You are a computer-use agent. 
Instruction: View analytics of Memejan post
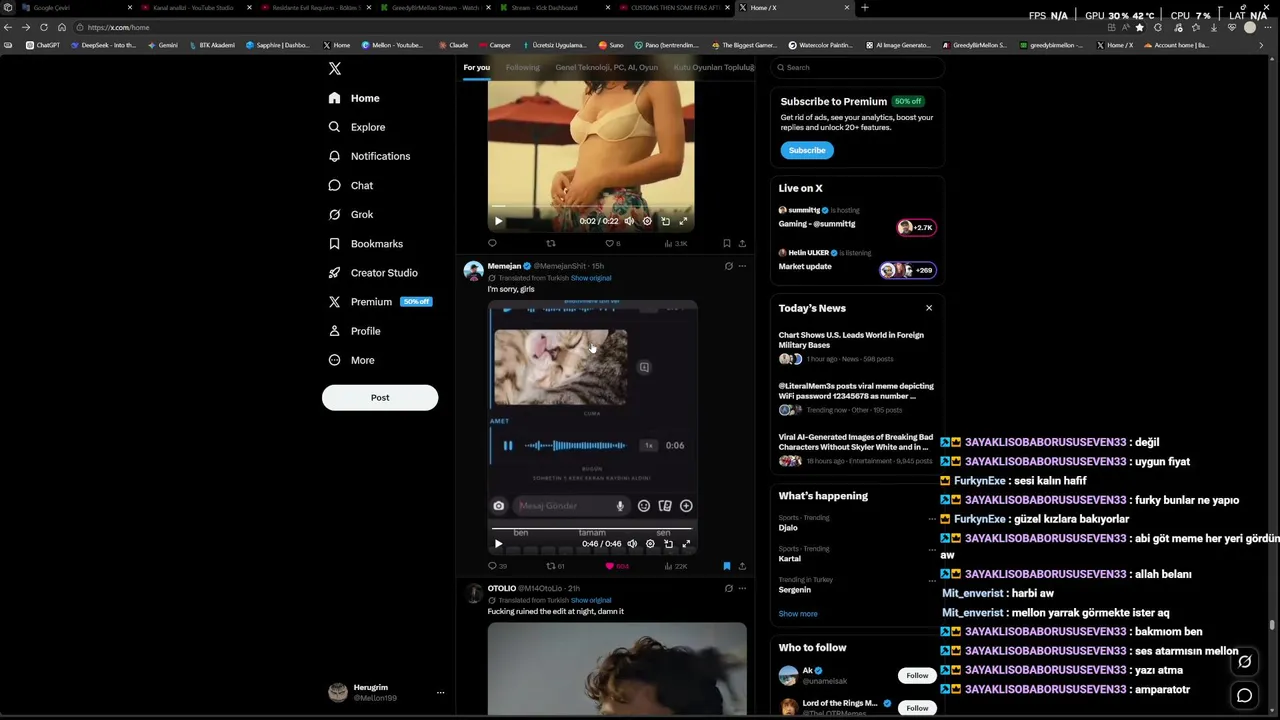click(x=677, y=566)
